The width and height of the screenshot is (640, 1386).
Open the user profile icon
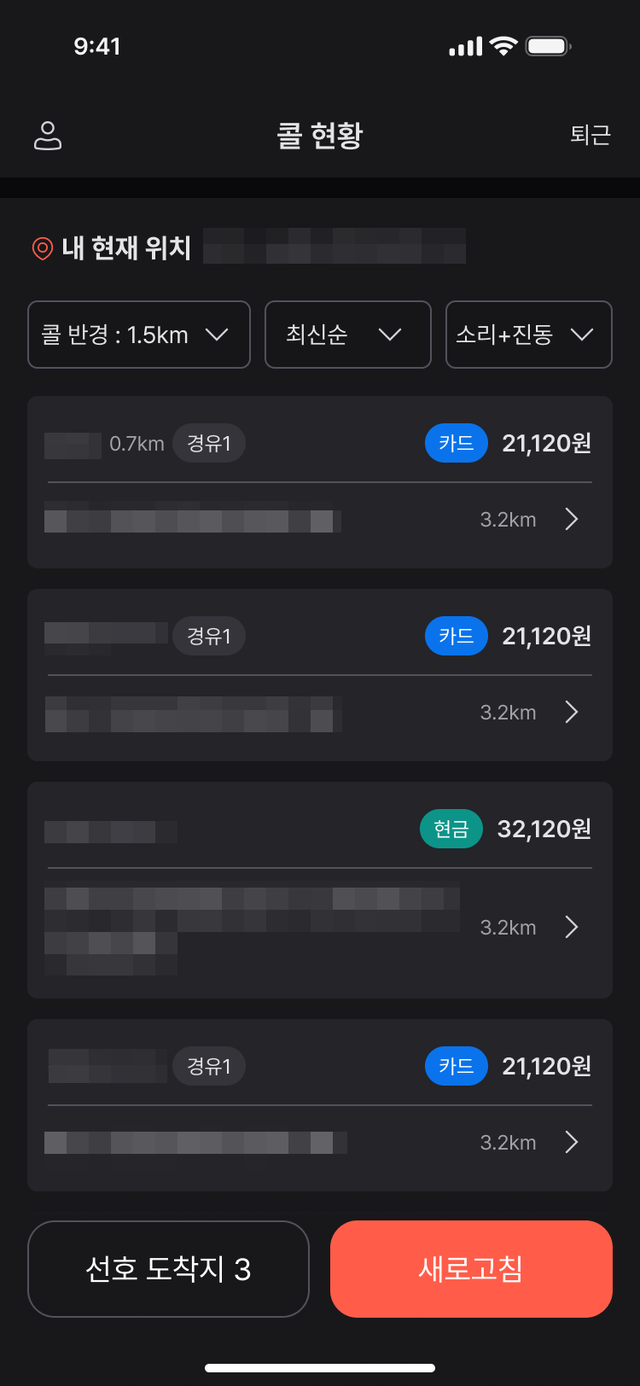[x=47, y=136]
